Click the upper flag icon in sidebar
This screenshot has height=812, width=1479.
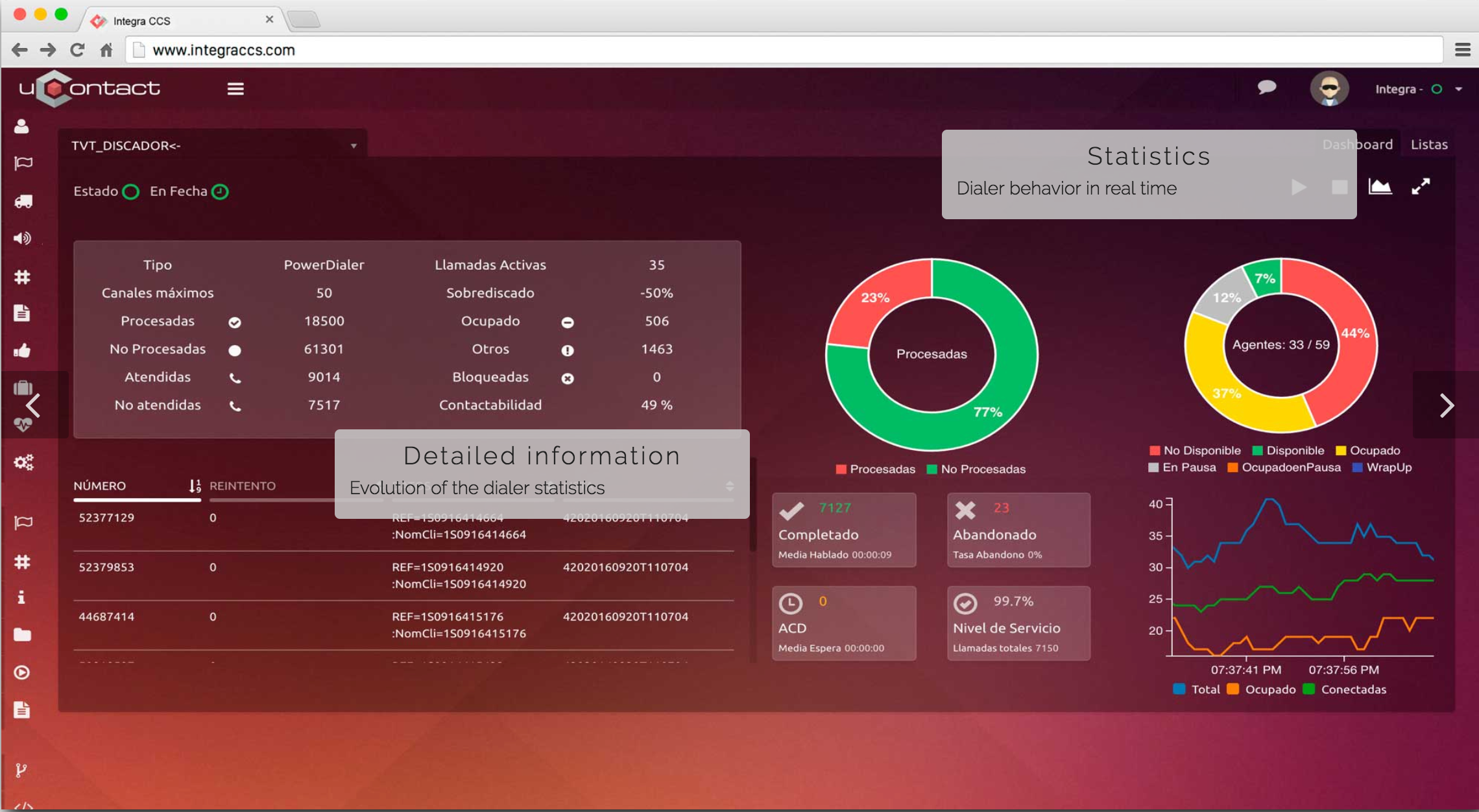point(23,163)
